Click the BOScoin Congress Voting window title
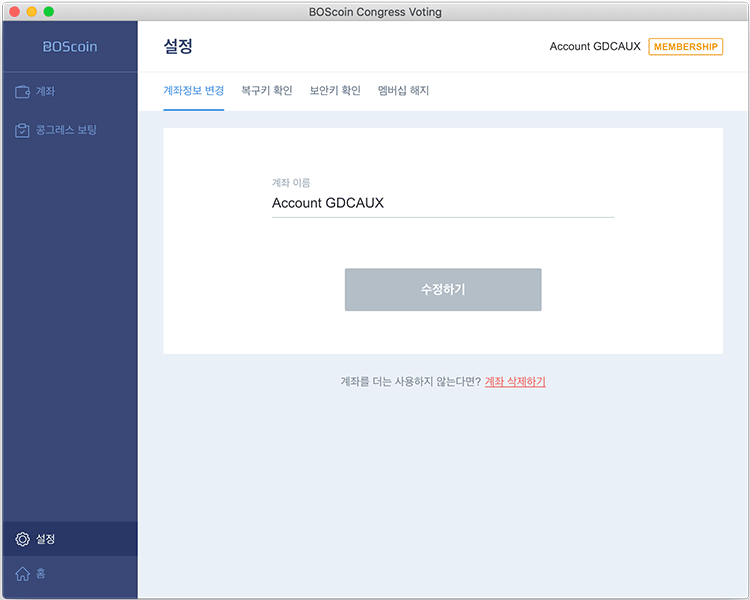 click(375, 12)
